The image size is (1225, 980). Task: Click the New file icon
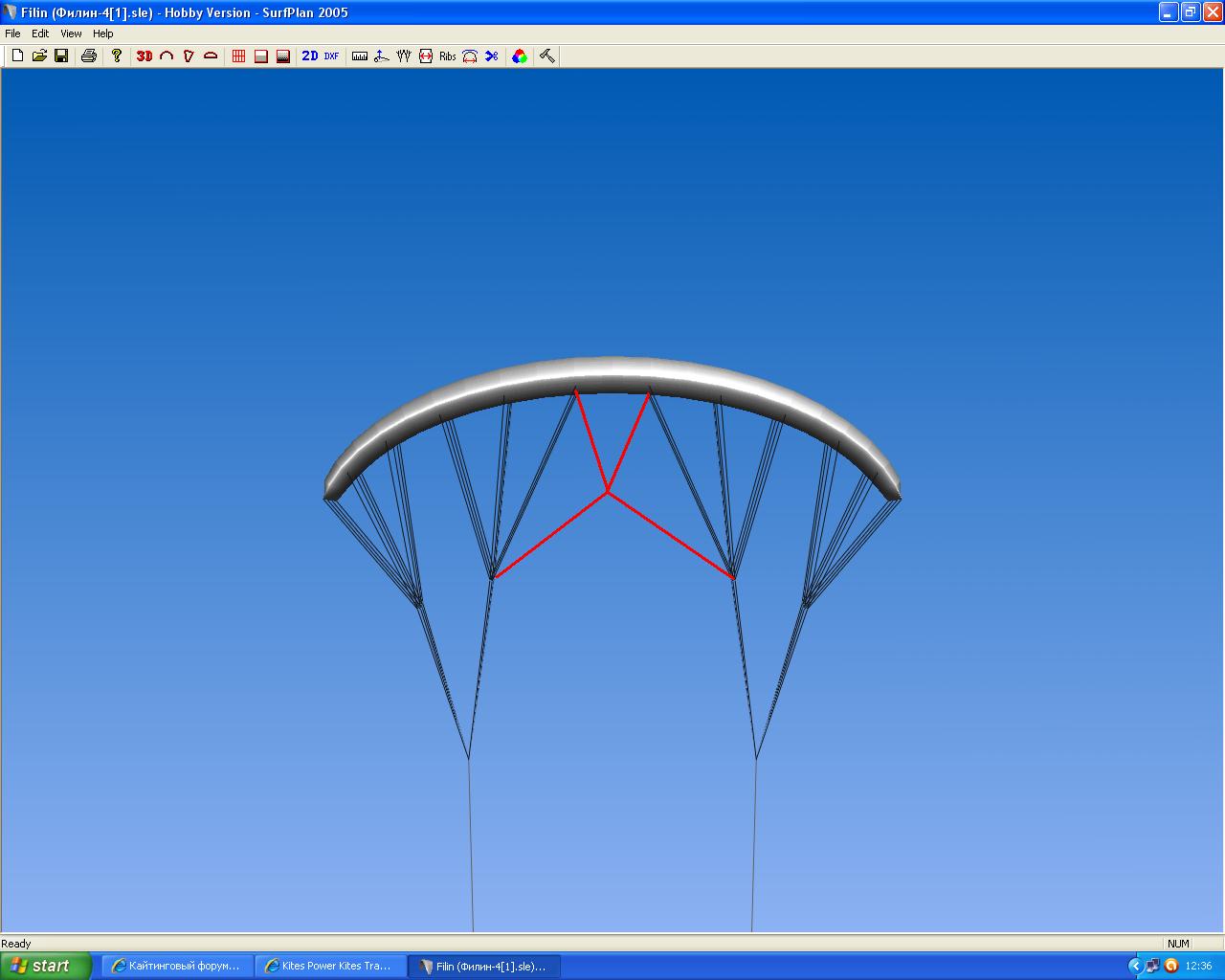[x=17, y=56]
